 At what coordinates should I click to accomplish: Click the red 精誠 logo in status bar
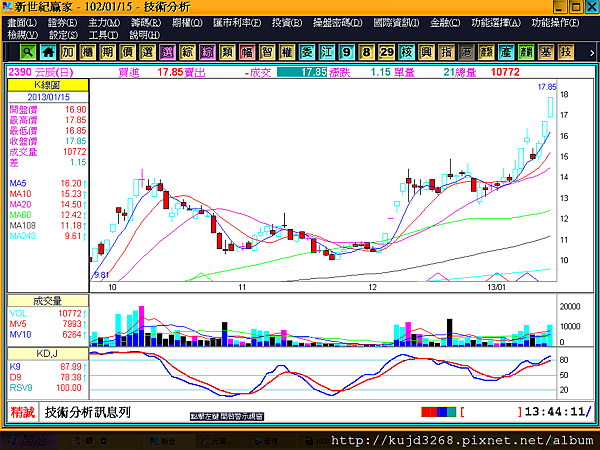coord(23,412)
